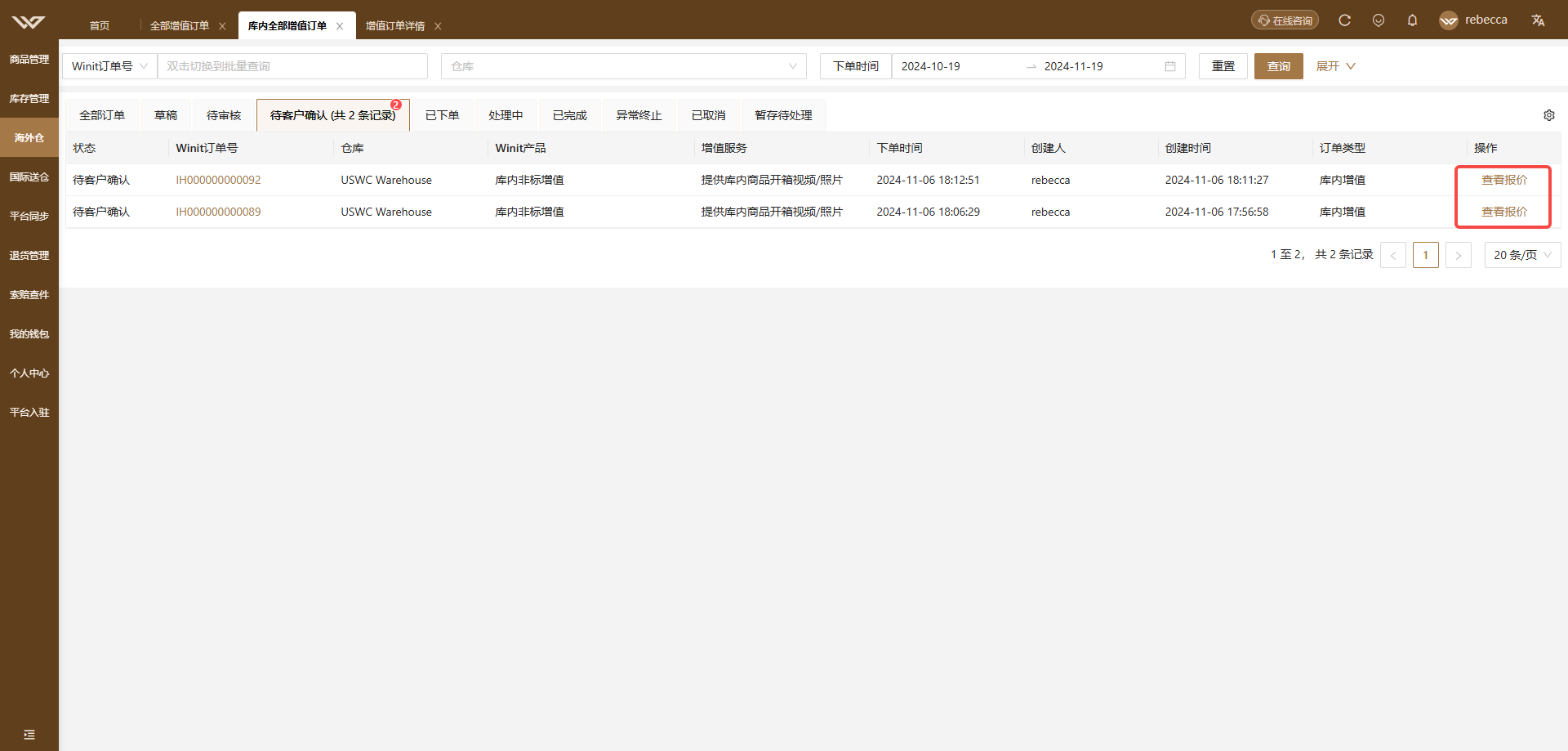1568x751 pixels.
Task: Select the 处理中 status tab
Action: [506, 115]
